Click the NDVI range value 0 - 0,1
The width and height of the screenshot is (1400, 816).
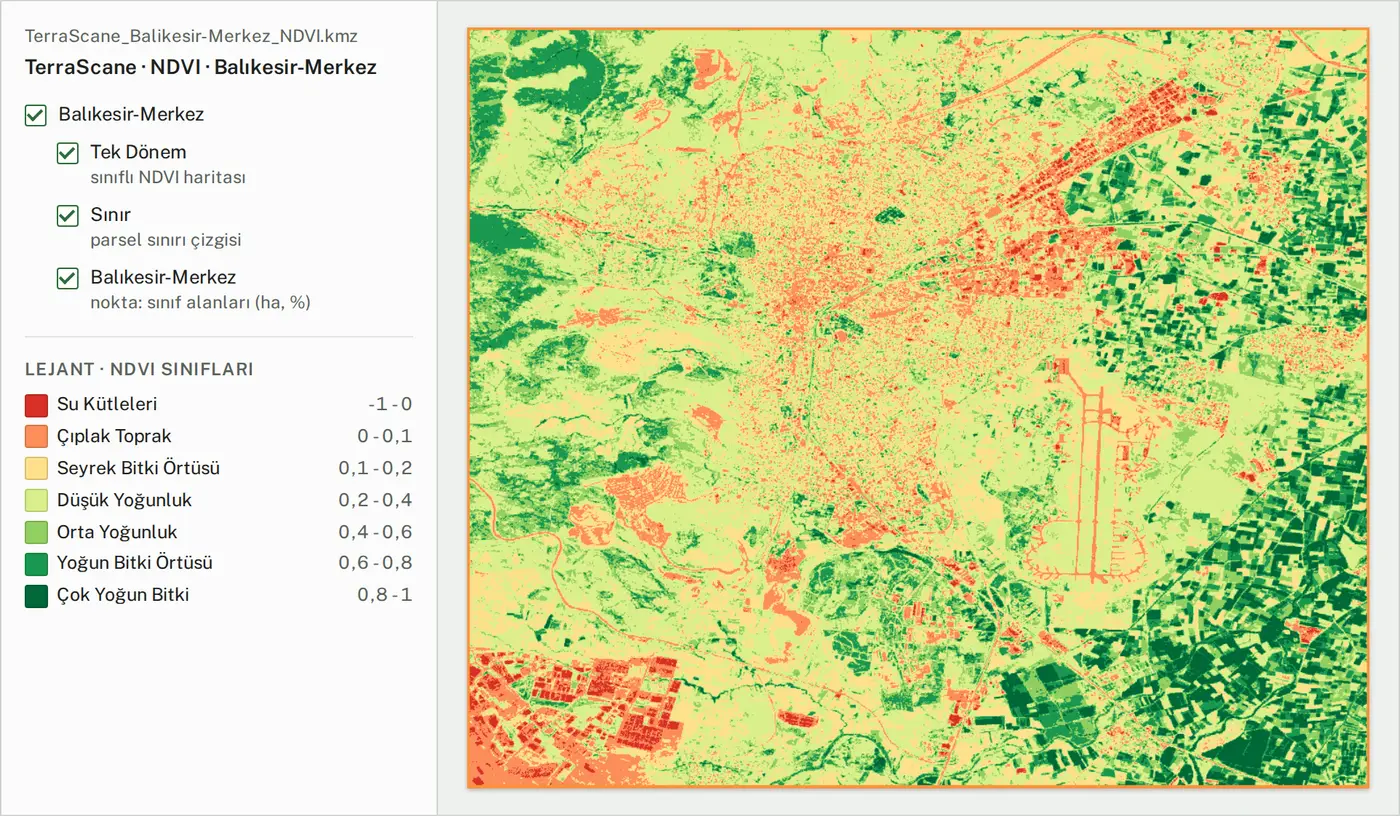click(x=385, y=437)
